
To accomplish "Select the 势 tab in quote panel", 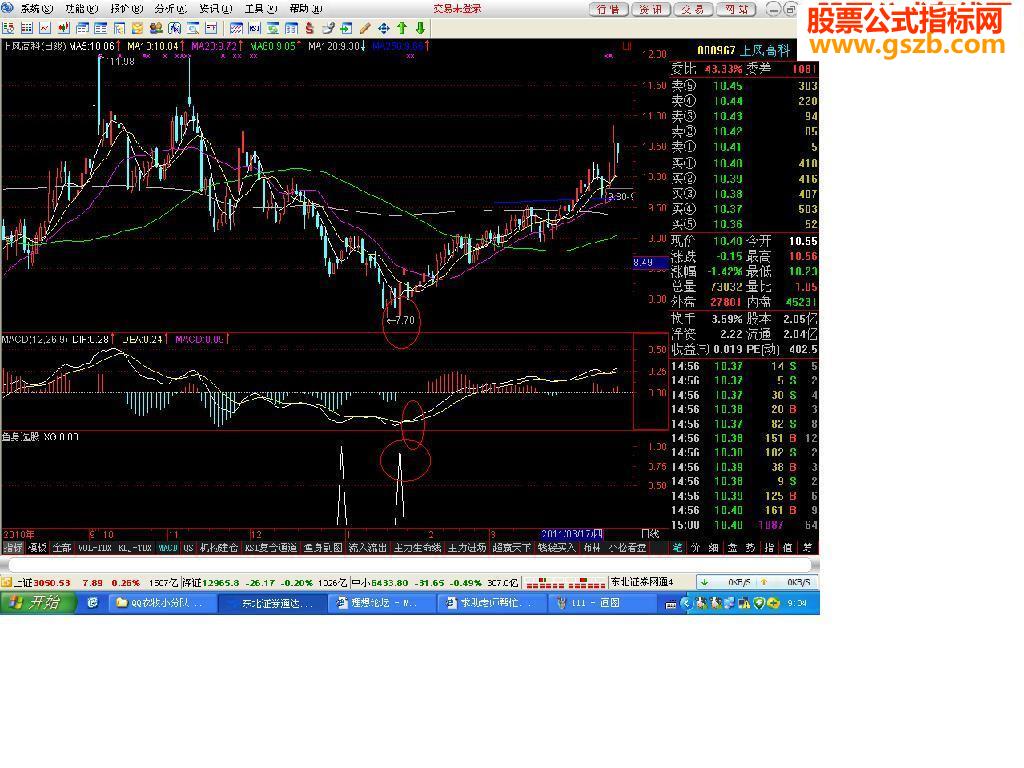I will (x=751, y=548).
